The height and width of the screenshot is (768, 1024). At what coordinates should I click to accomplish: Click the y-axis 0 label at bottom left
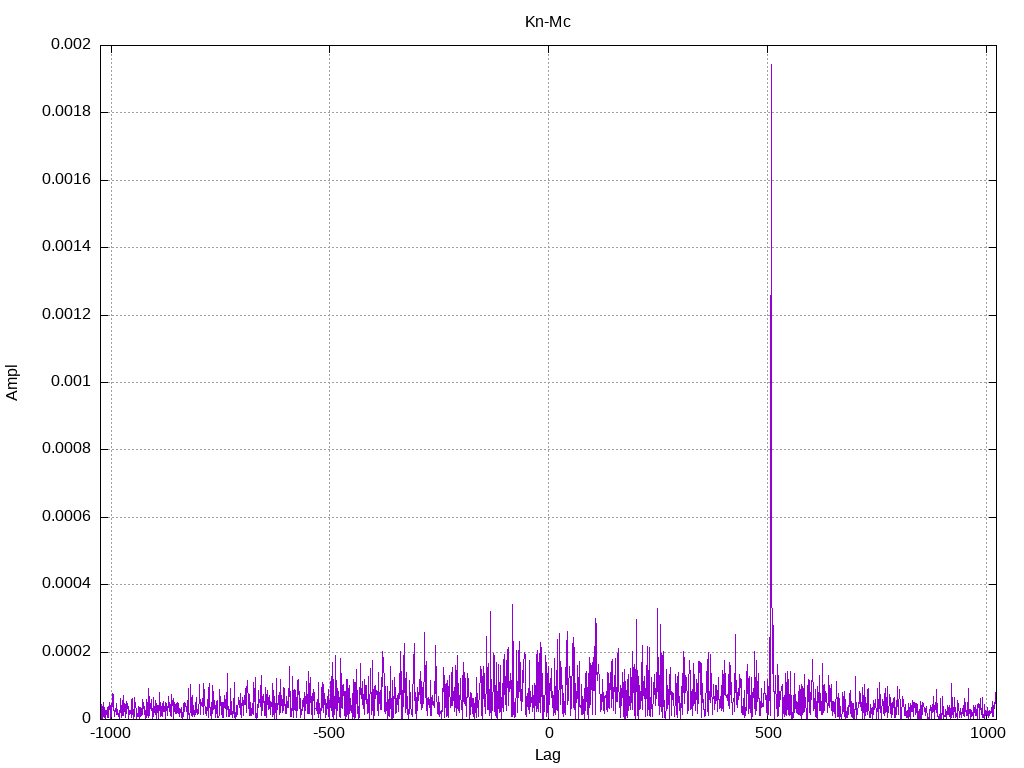tap(86, 719)
